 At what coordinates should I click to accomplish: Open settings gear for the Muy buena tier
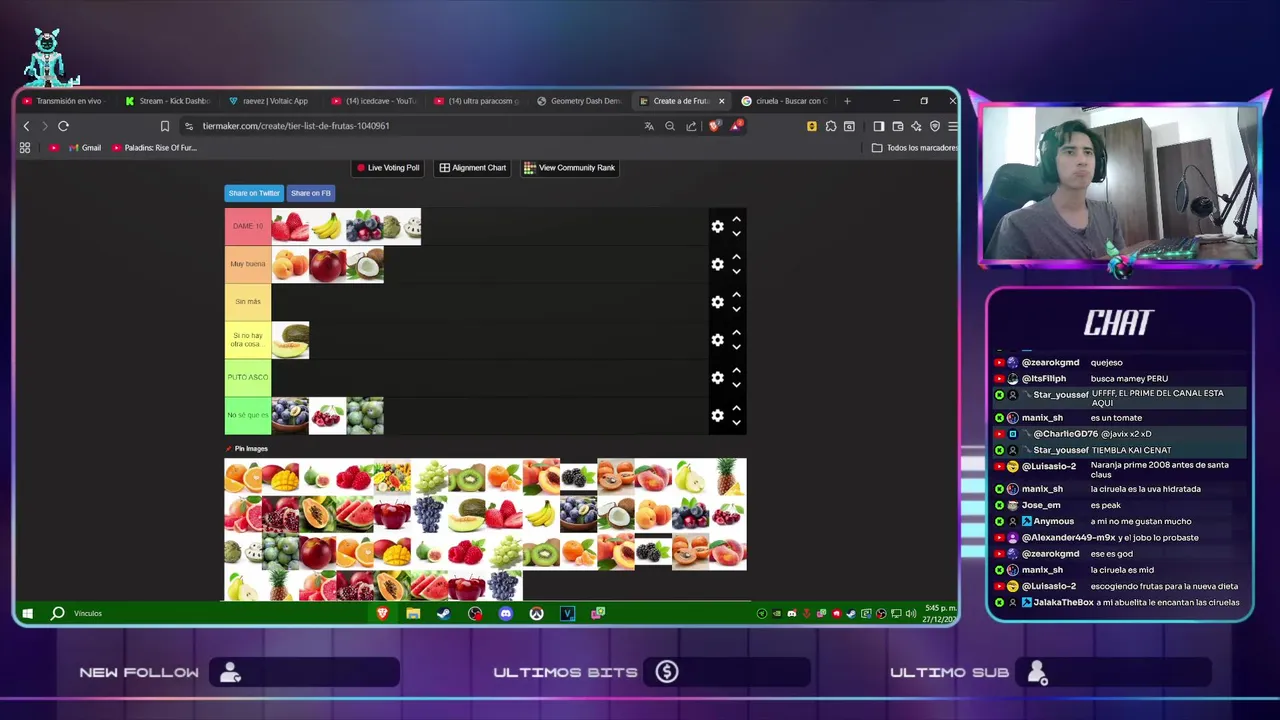coord(717,264)
